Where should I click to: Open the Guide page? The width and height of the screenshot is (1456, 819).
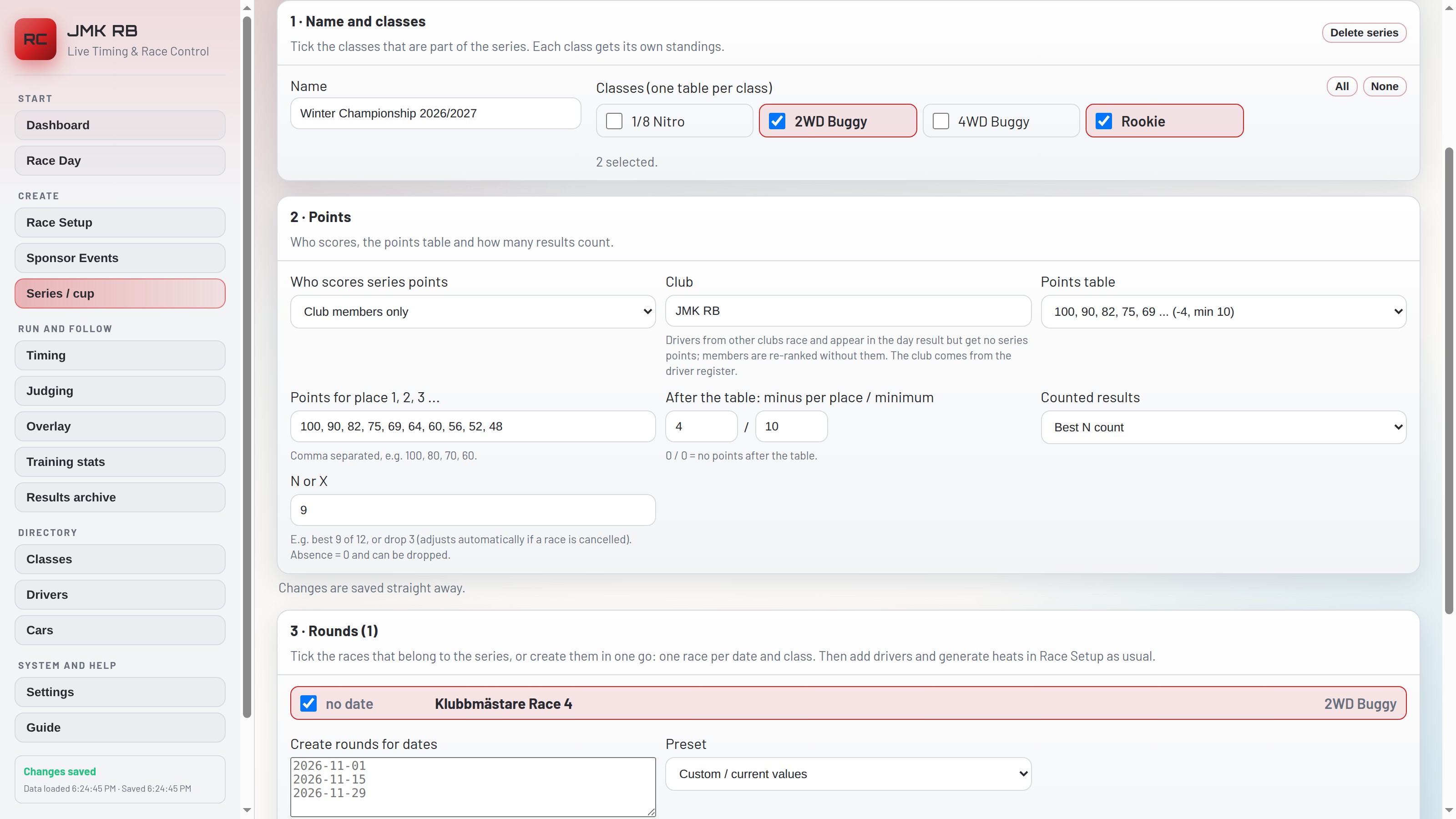click(x=120, y=728)
